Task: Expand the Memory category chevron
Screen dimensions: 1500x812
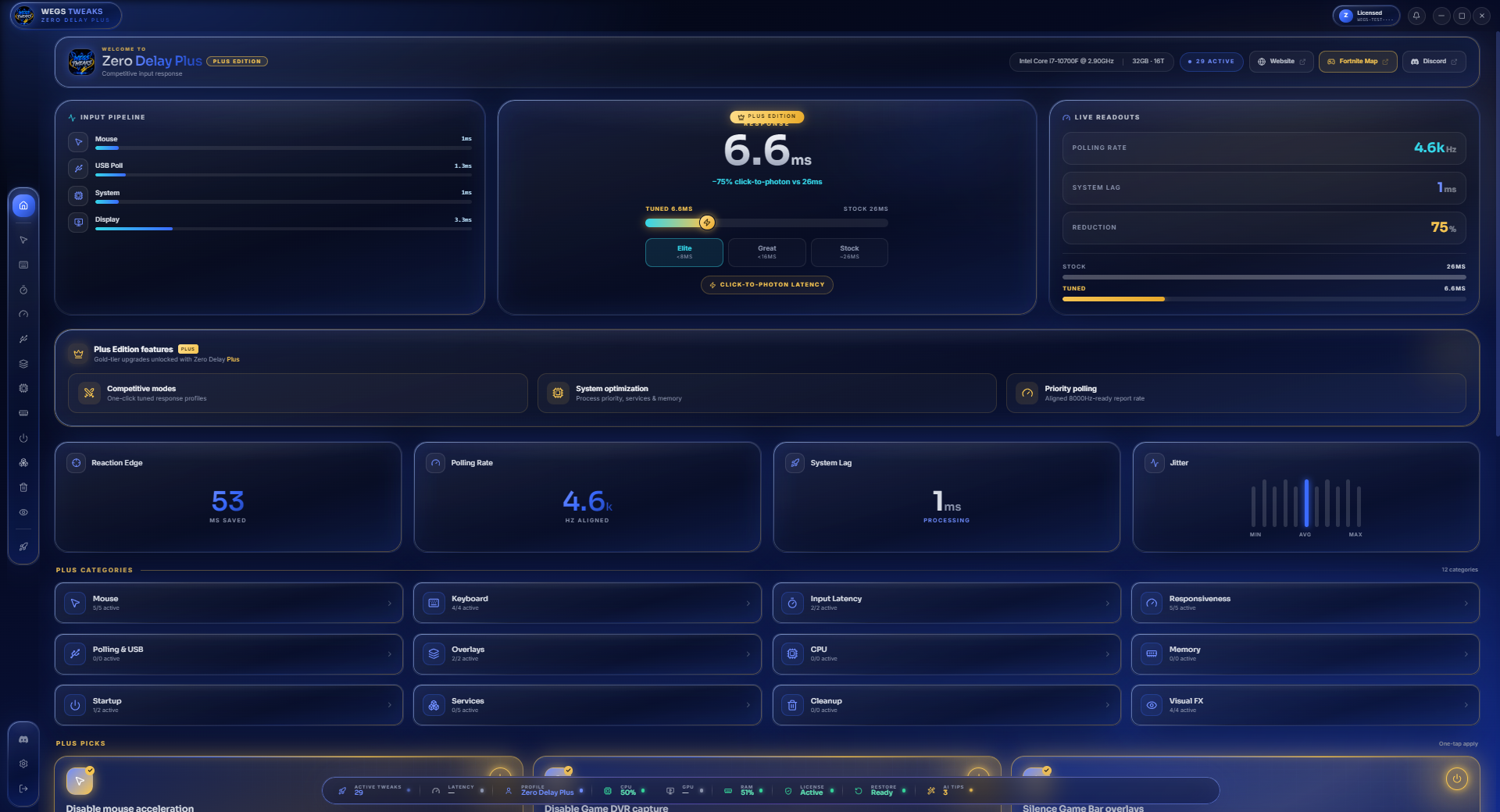Action: coord(1466,654)
